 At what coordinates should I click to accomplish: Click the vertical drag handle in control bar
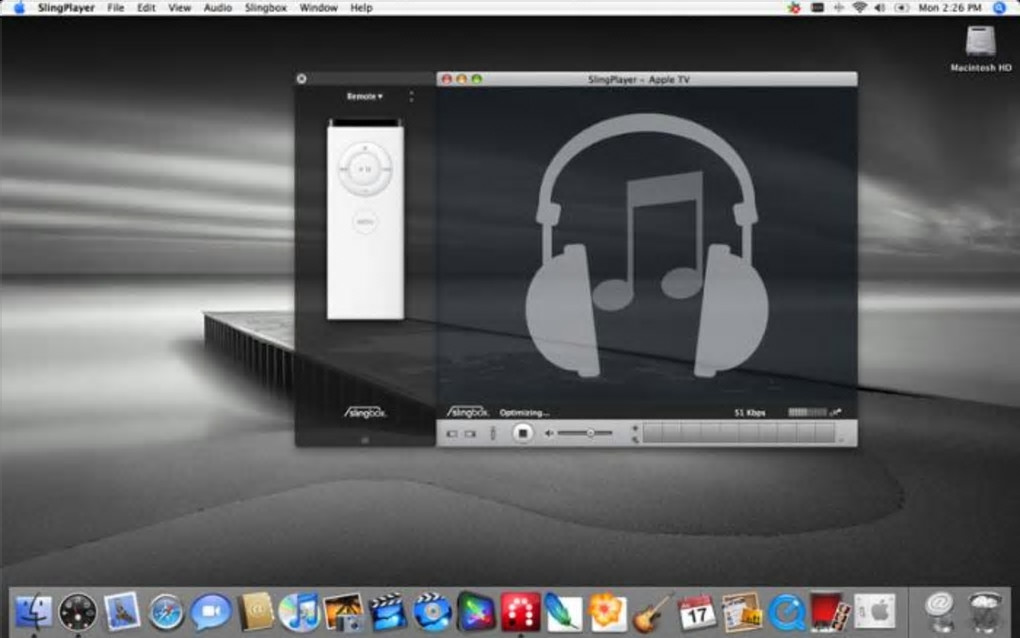pyautogui.click(x=492, y=433)
